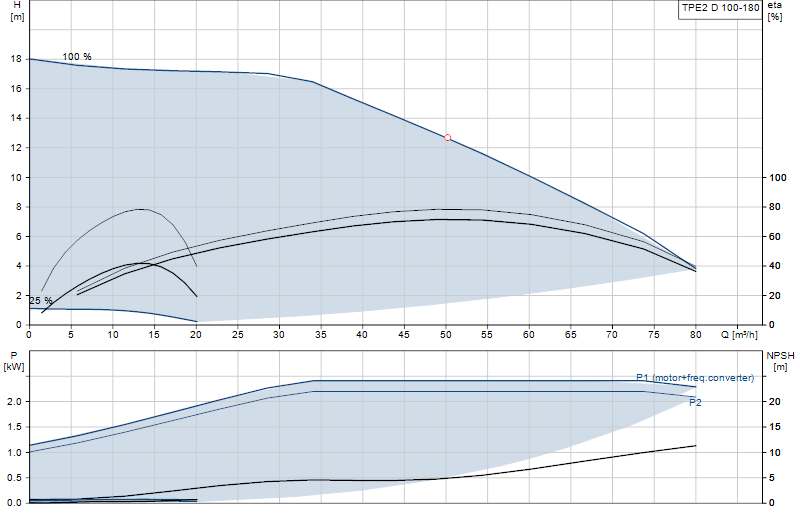Click the 35 tick on flow axis

(x=320, y=335)
